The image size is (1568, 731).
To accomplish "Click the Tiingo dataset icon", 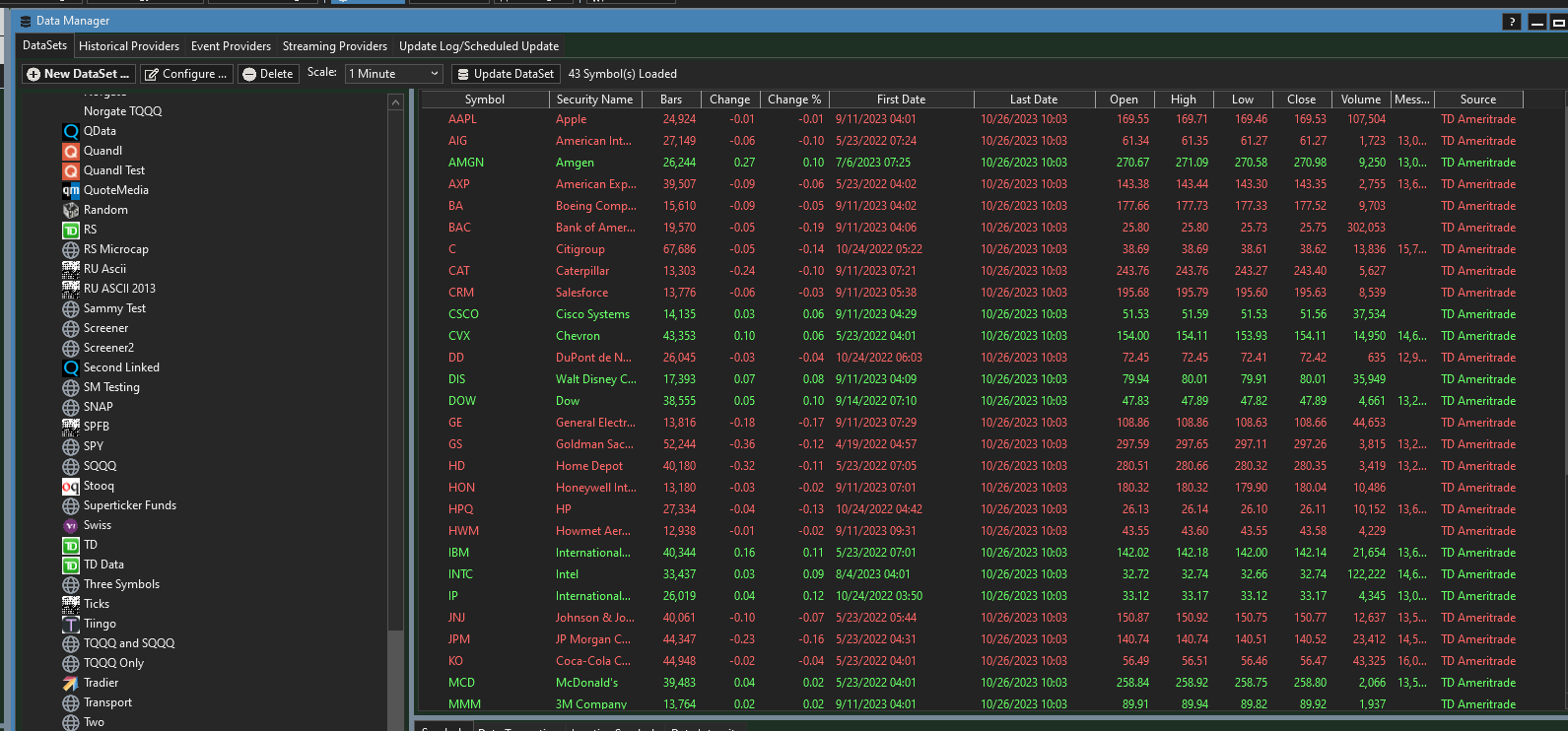I will (71, 624).
